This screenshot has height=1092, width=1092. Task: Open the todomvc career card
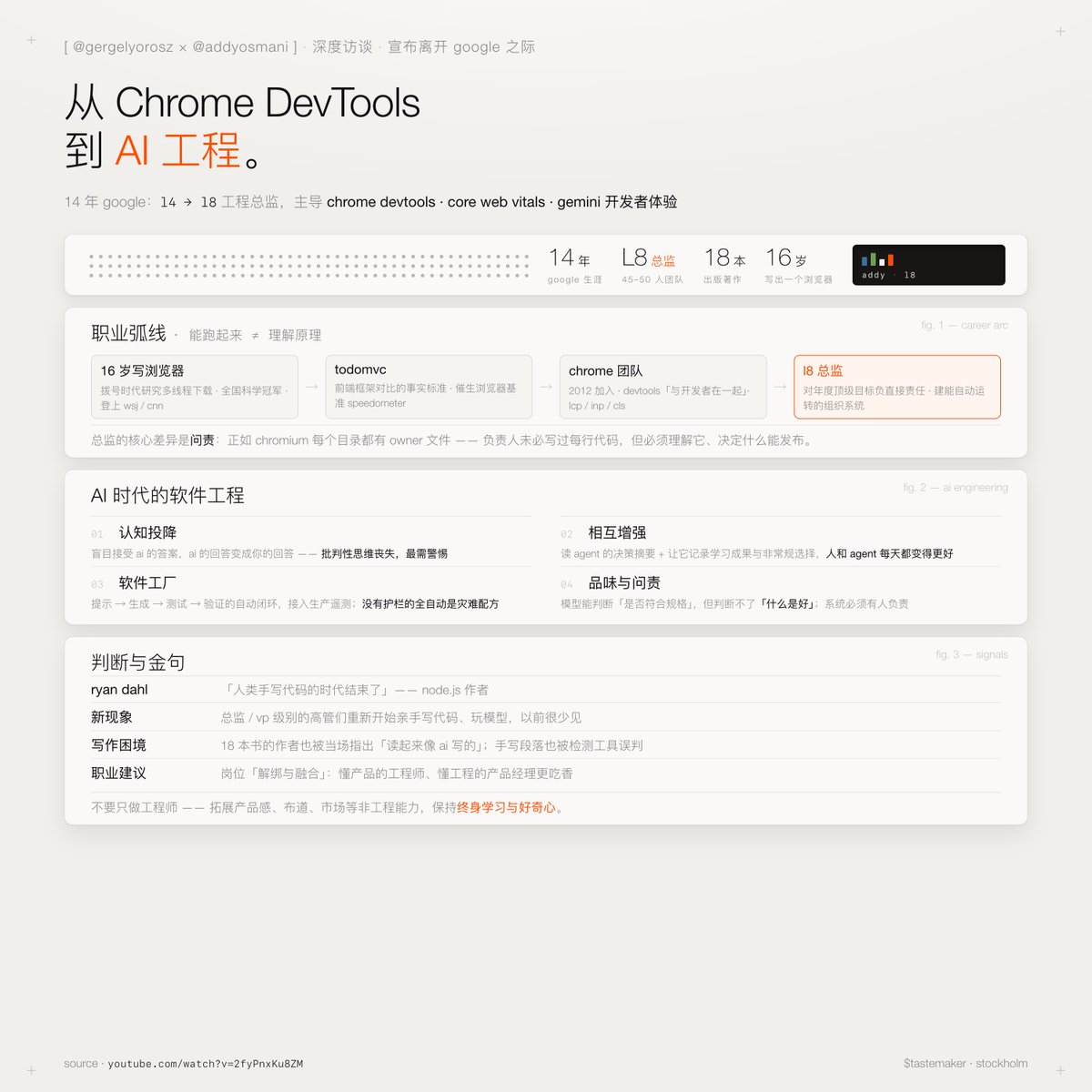[x=429, y=387]
